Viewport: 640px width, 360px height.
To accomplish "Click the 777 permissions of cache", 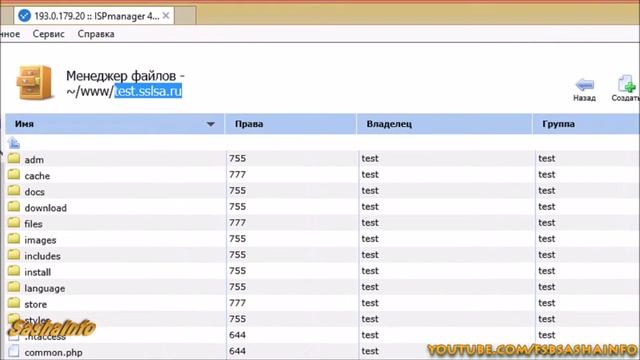I will tap(237, 174).
